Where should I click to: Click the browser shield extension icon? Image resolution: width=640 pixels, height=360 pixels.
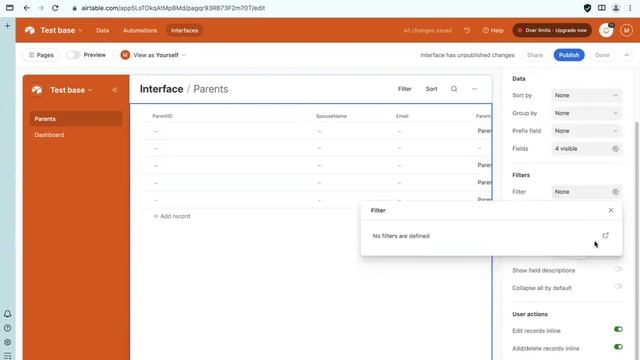coord(587,8)
